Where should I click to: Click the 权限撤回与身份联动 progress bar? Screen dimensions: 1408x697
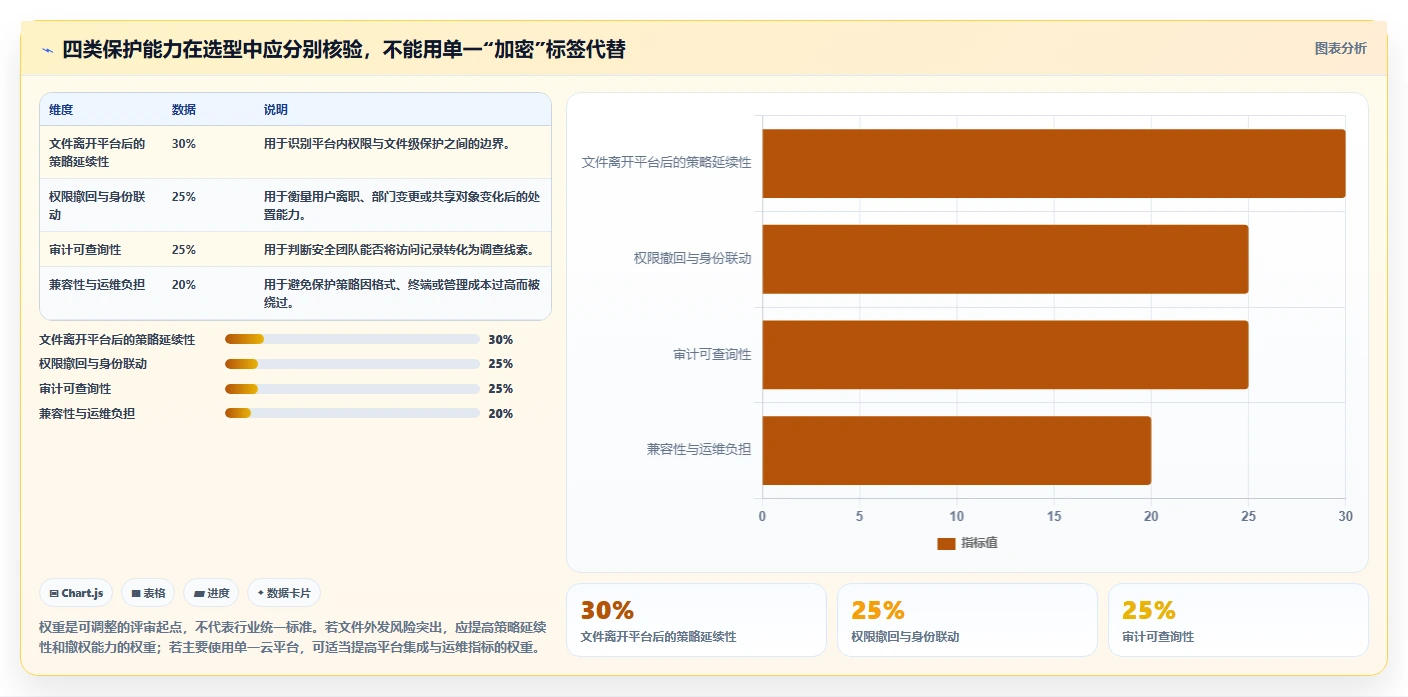(x=352, y=364)
